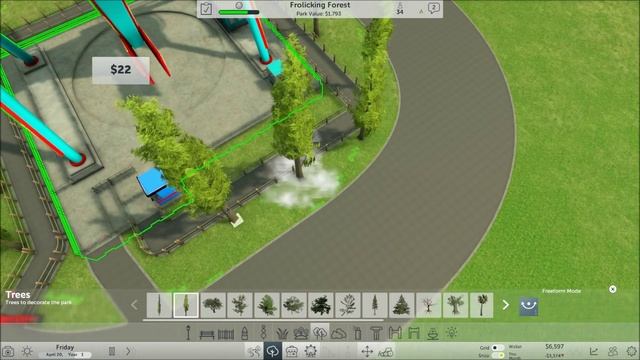Show previous trees with left arrow

click(134, 305)
